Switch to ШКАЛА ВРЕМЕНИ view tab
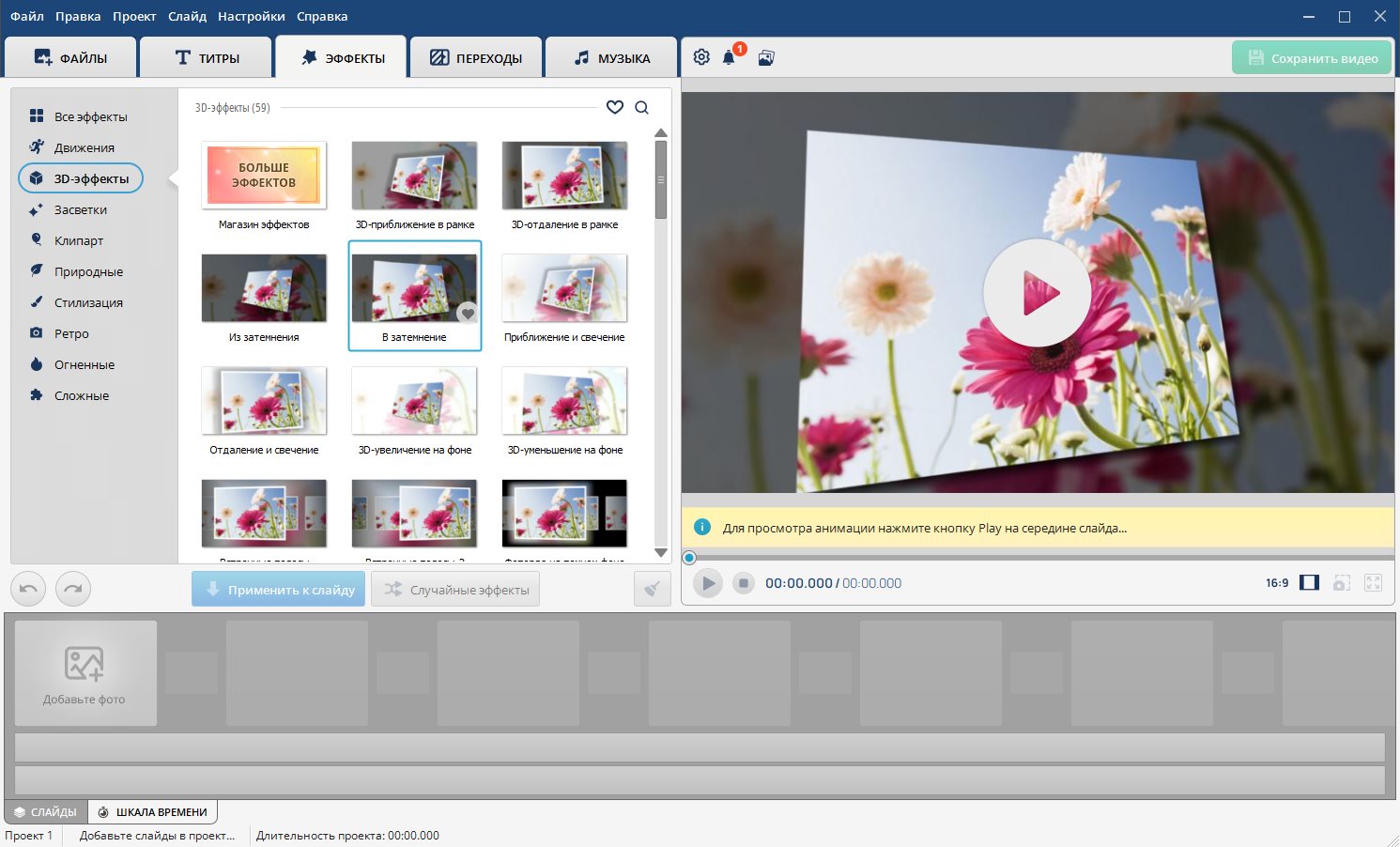This screenshot has width=1400, height=847. coord(152,812)
